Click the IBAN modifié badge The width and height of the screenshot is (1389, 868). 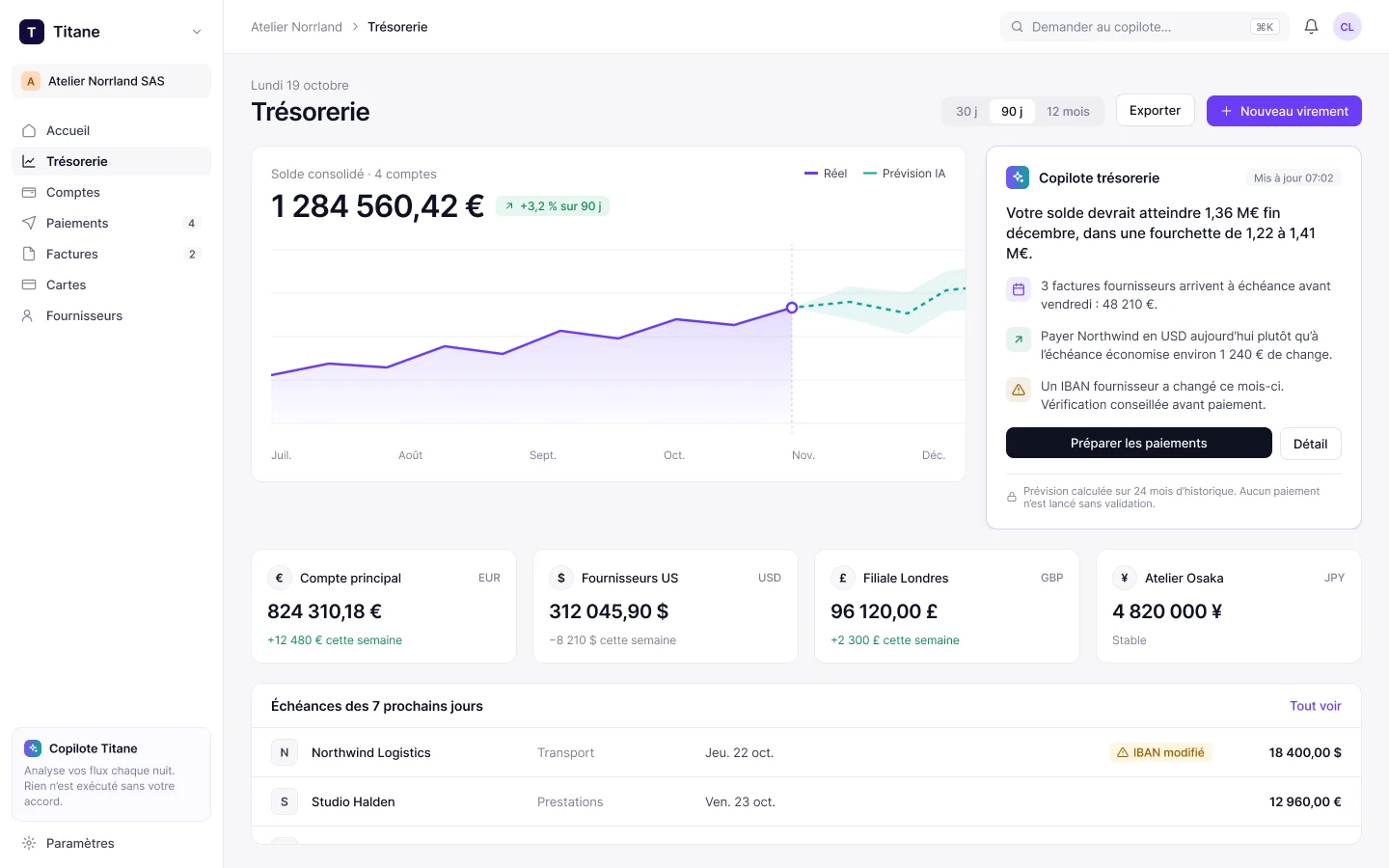(x=1160, y=752)
